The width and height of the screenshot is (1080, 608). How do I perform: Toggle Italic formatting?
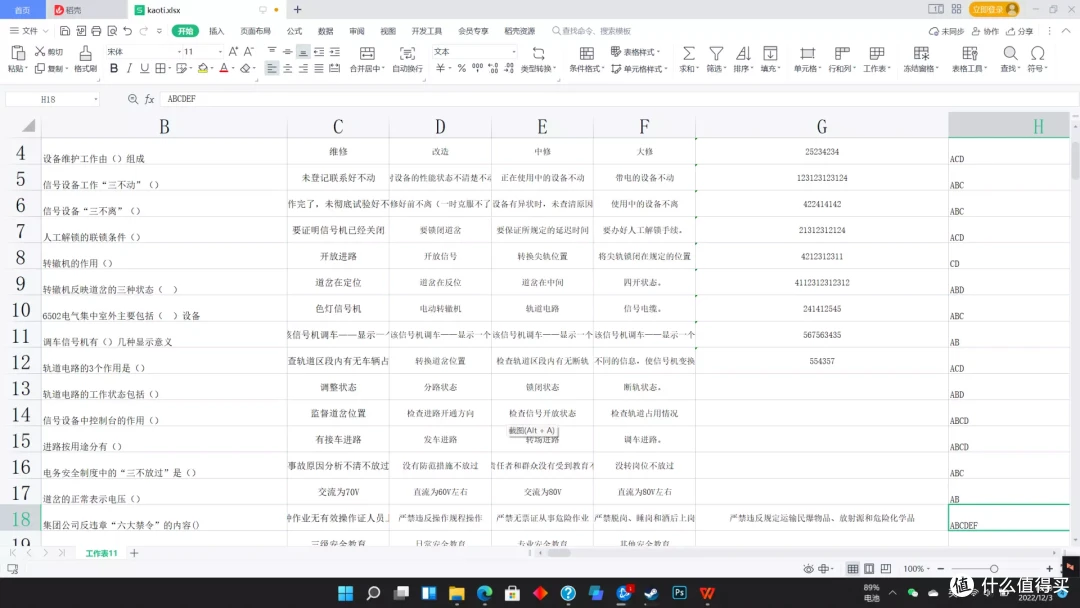click(x=129, y=68)
